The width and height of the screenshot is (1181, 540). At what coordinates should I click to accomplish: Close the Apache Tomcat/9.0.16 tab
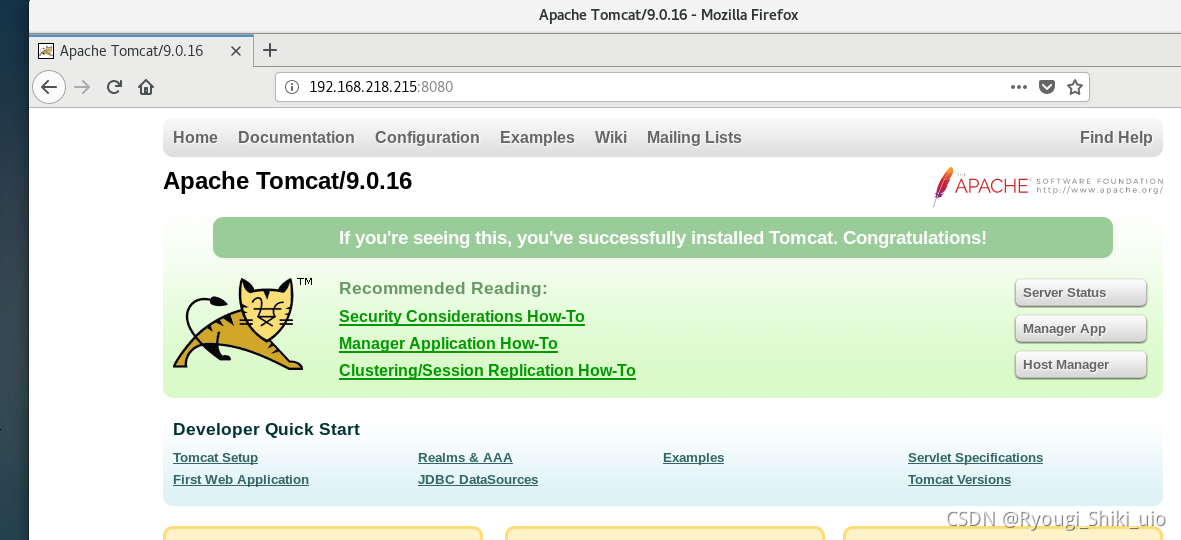pos(236,51)
